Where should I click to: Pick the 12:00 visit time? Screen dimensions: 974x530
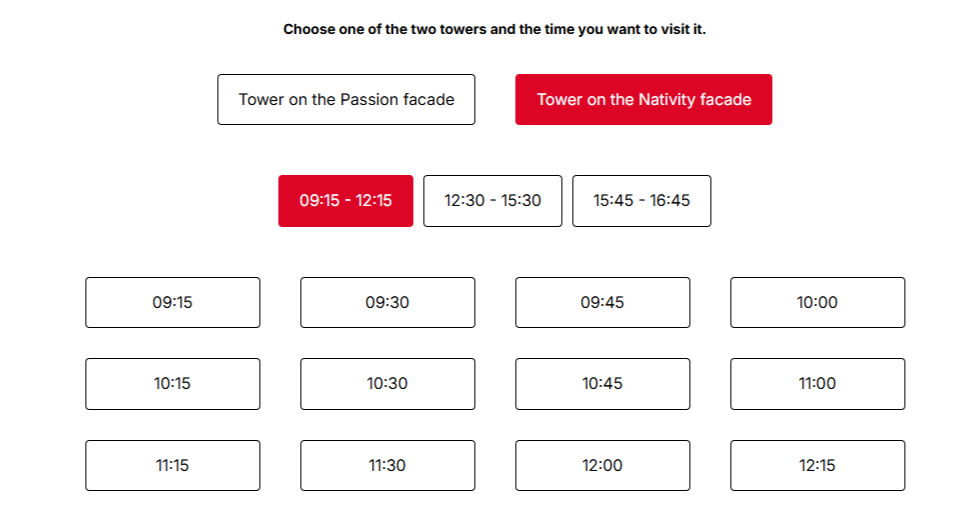602,466
